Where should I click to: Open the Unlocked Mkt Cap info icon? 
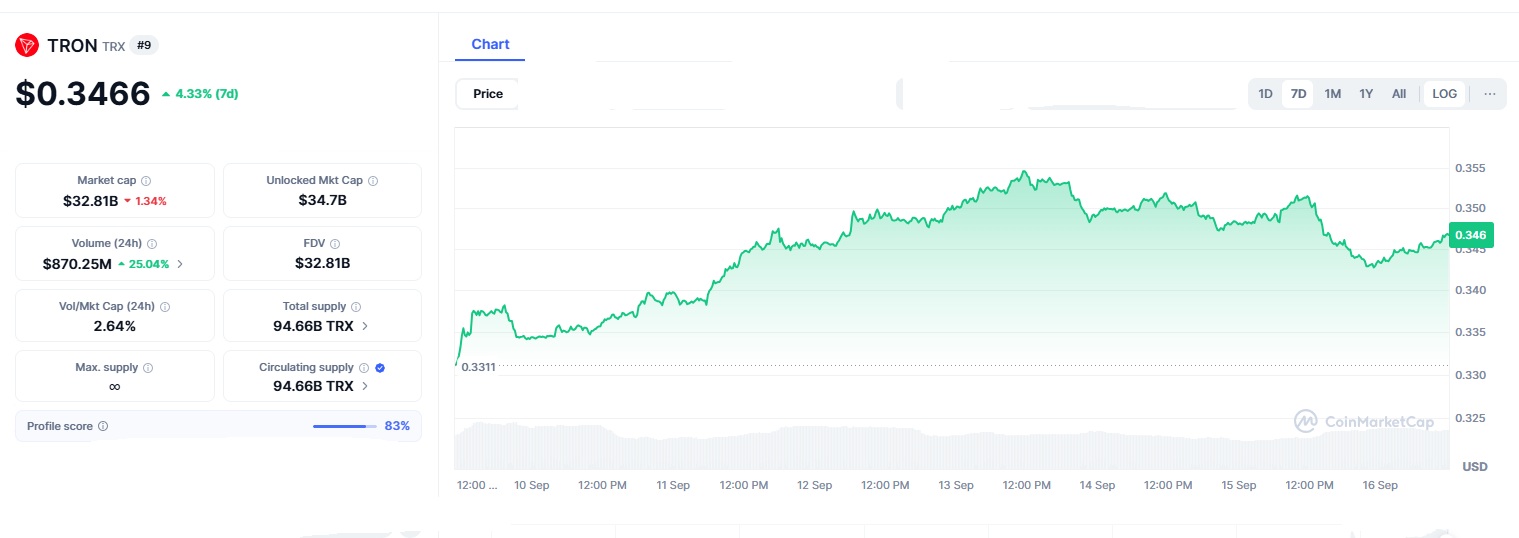click(x=373, y=181)
